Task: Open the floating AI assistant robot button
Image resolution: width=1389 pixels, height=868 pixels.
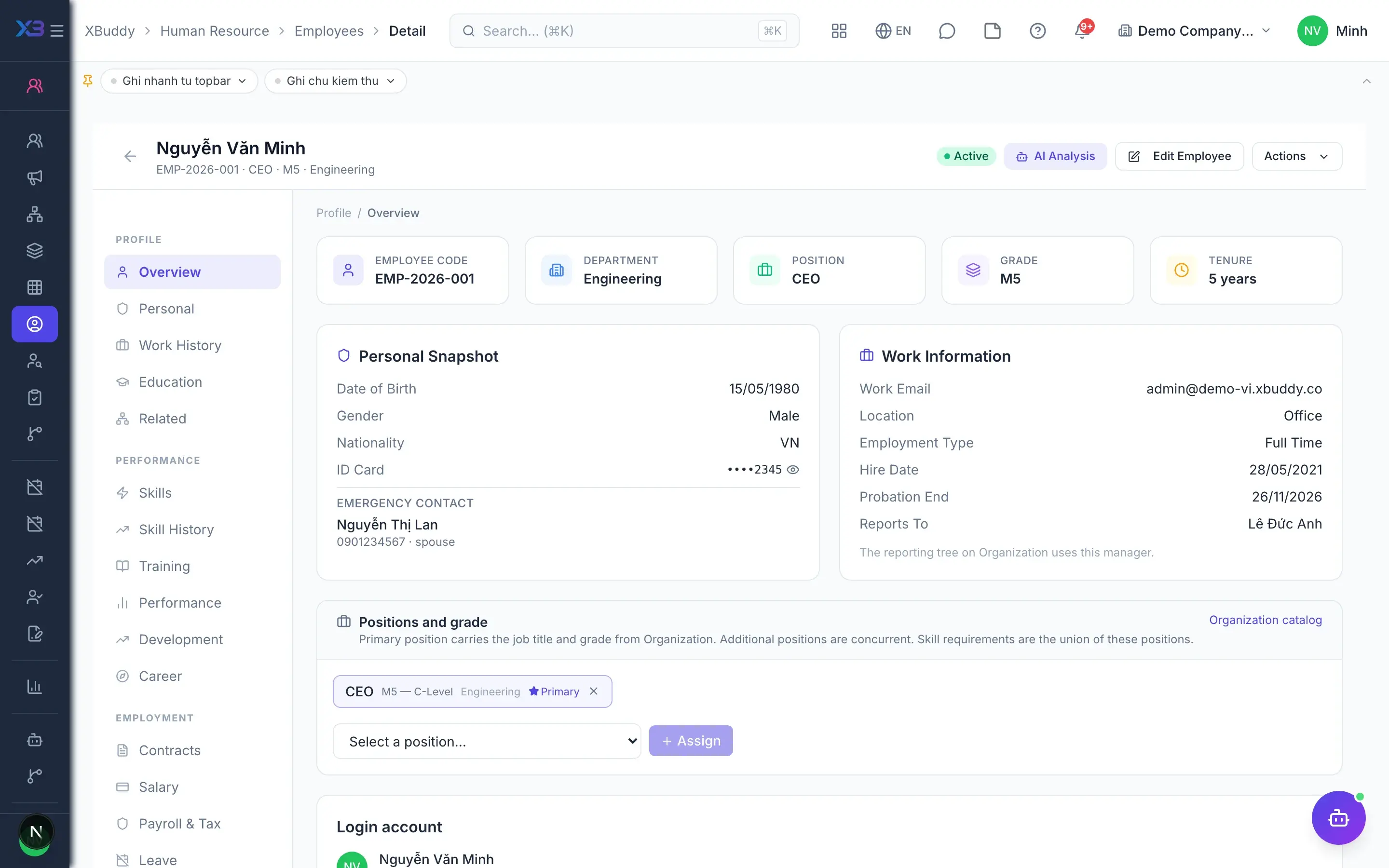Action: coord(1338,817)
